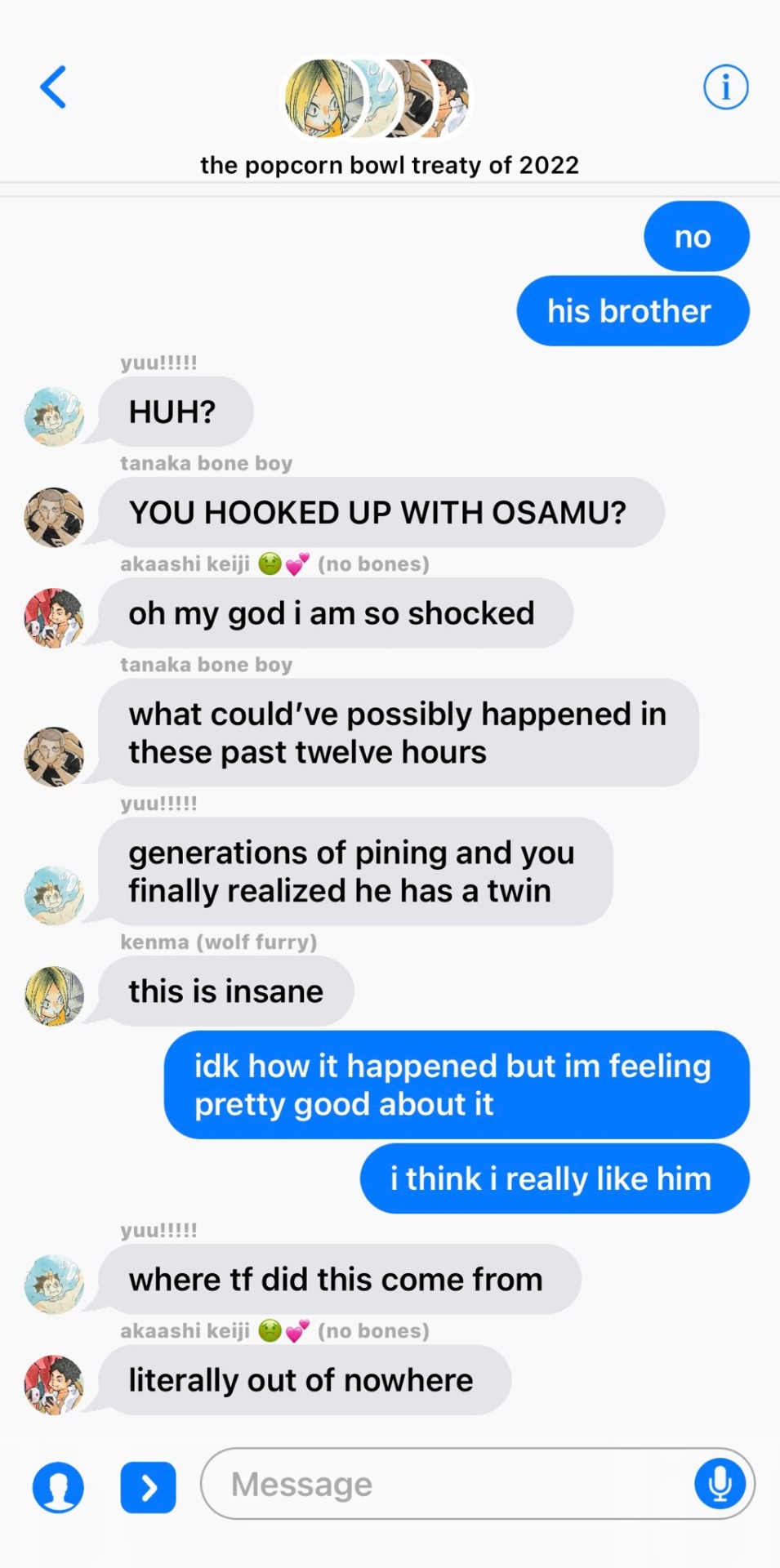Tap the group name popcorn bowl treaty
Viewport: 780px width, 1568px height.
click(390, 165)
